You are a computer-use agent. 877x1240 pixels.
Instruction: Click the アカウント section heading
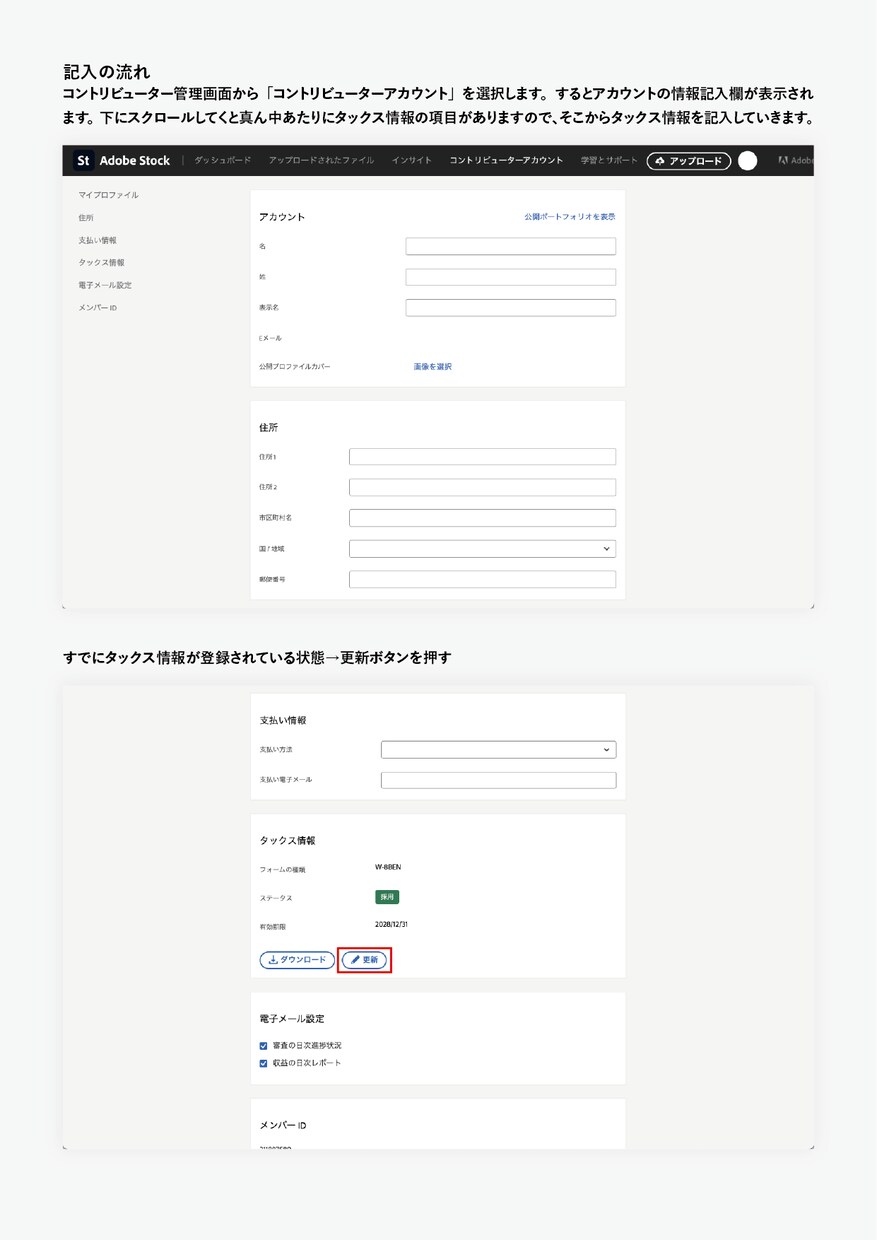[x=282, y=217]
